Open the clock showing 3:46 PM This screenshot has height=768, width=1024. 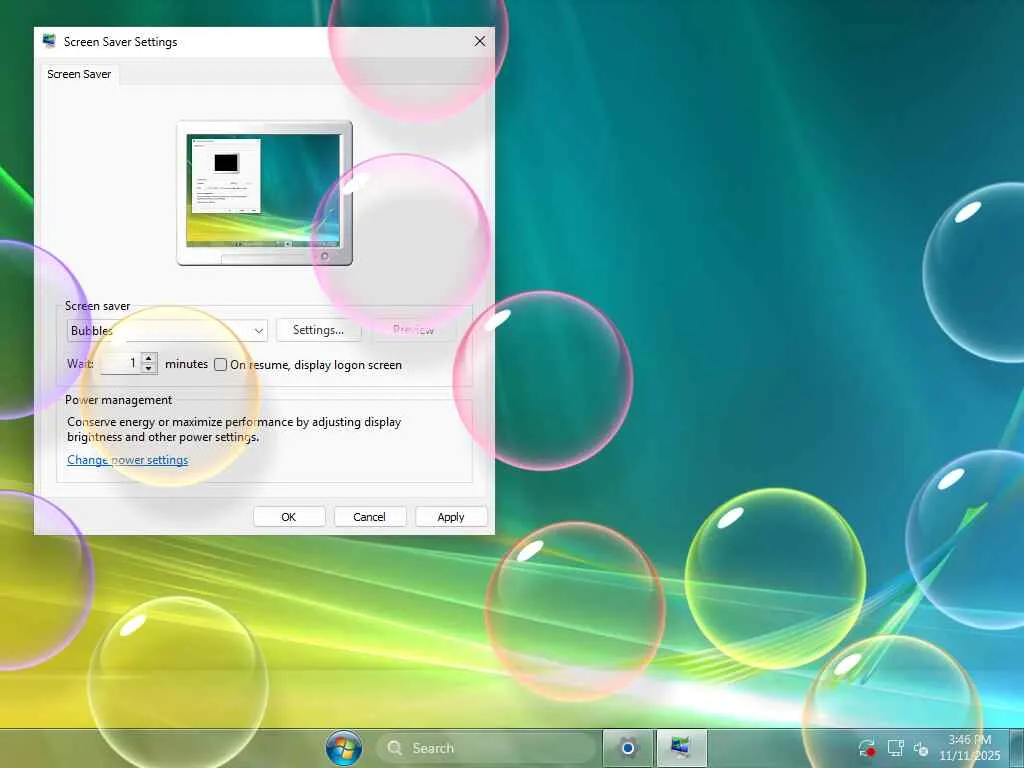point(970,748)
